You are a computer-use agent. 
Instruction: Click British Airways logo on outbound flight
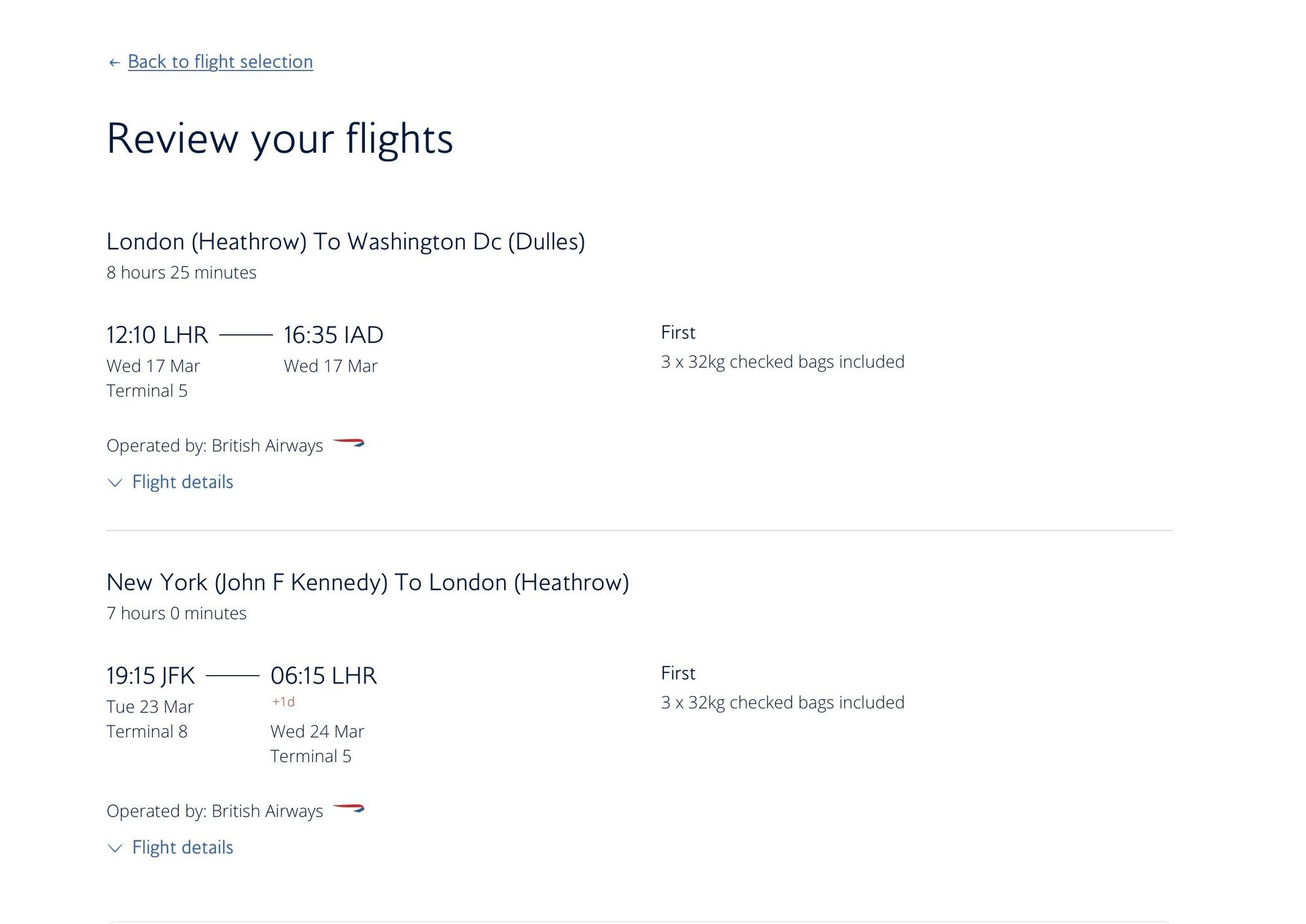349,443
